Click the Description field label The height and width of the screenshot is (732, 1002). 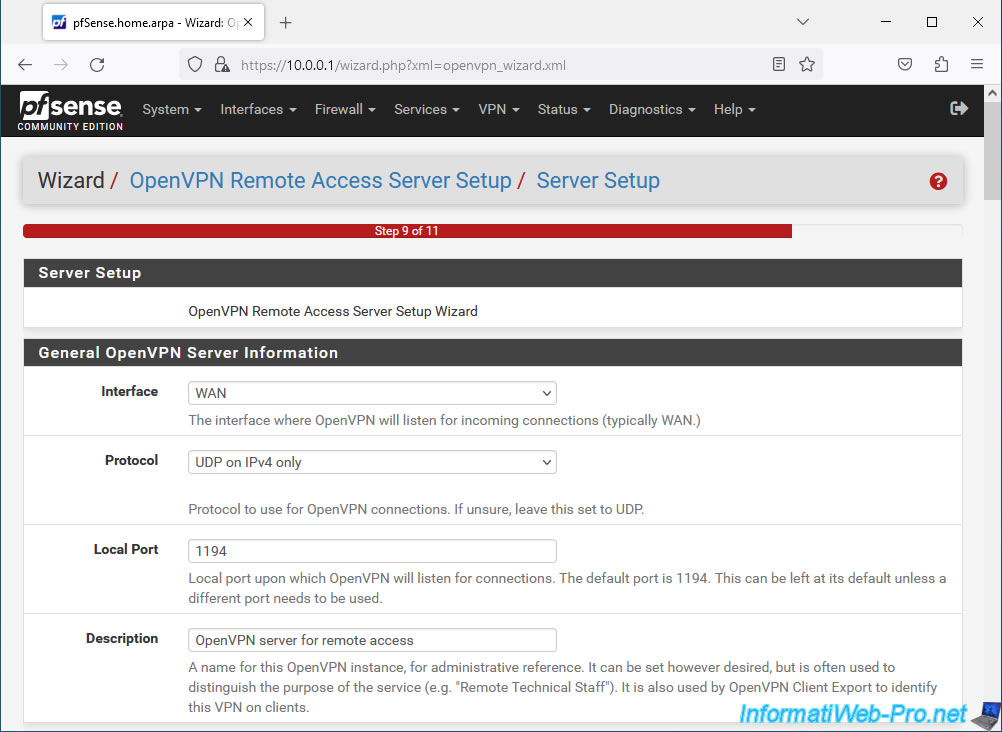(122, 638)
